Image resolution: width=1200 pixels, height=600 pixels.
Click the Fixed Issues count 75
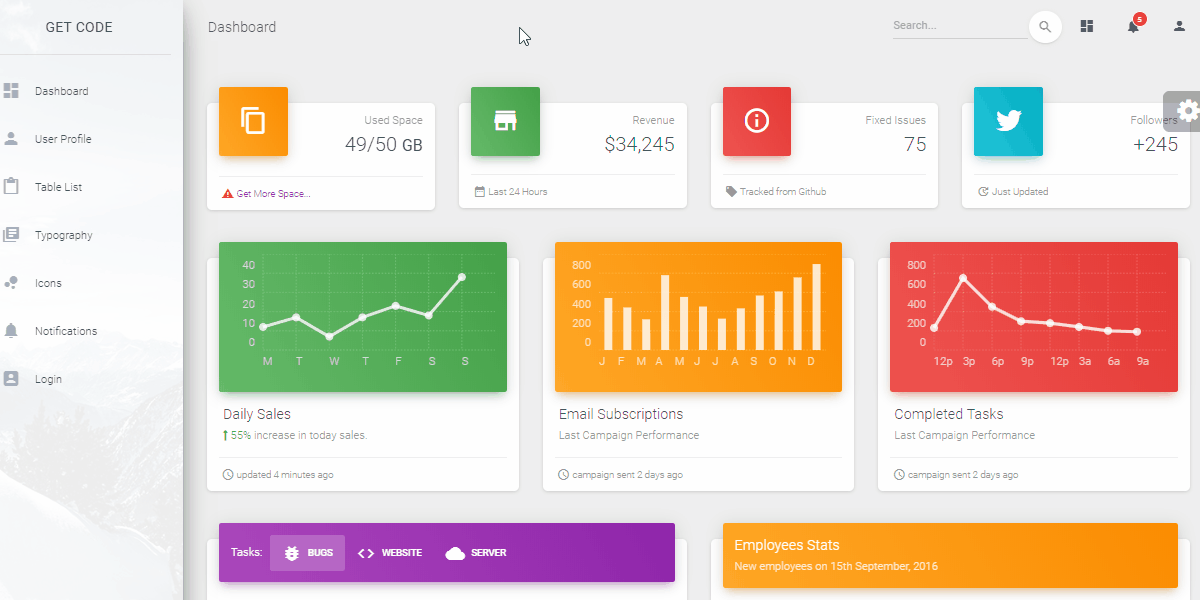(915, 144)
